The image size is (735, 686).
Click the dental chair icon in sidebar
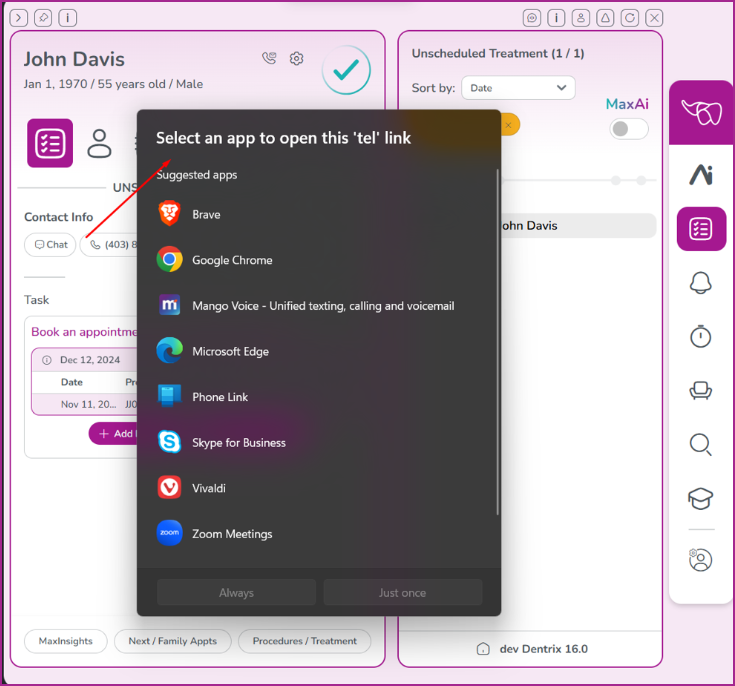tap(701, 390)
